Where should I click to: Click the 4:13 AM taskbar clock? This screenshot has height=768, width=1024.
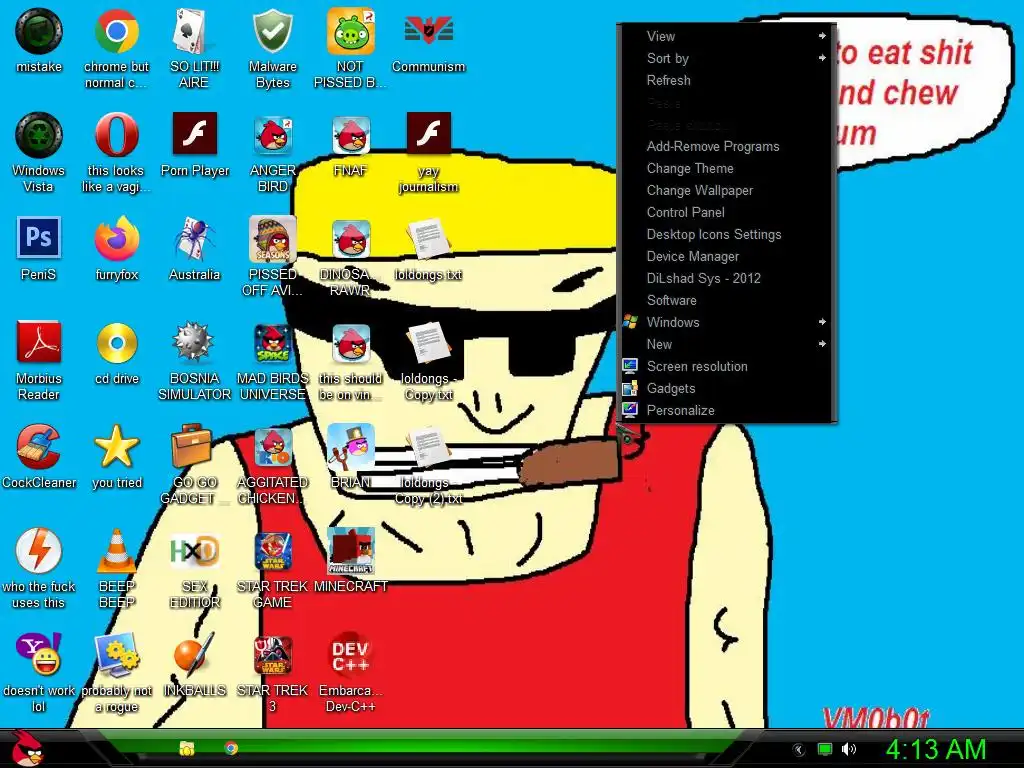pyautogui.click(x=936, y=749)
